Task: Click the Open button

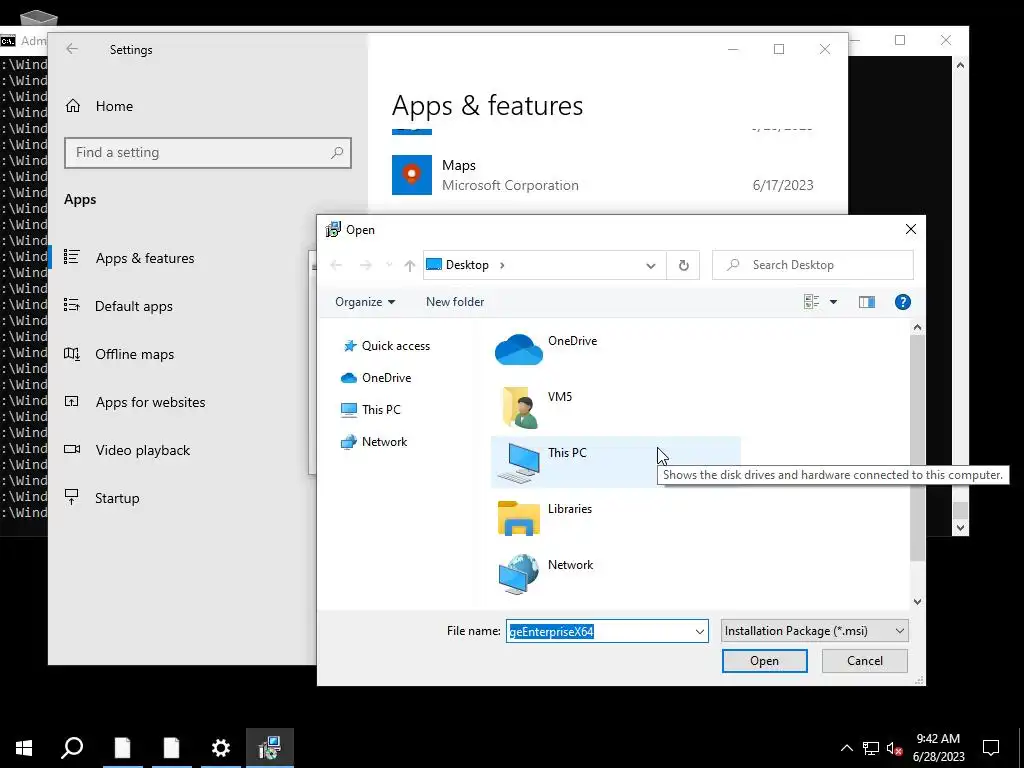Action: [764, 661]
